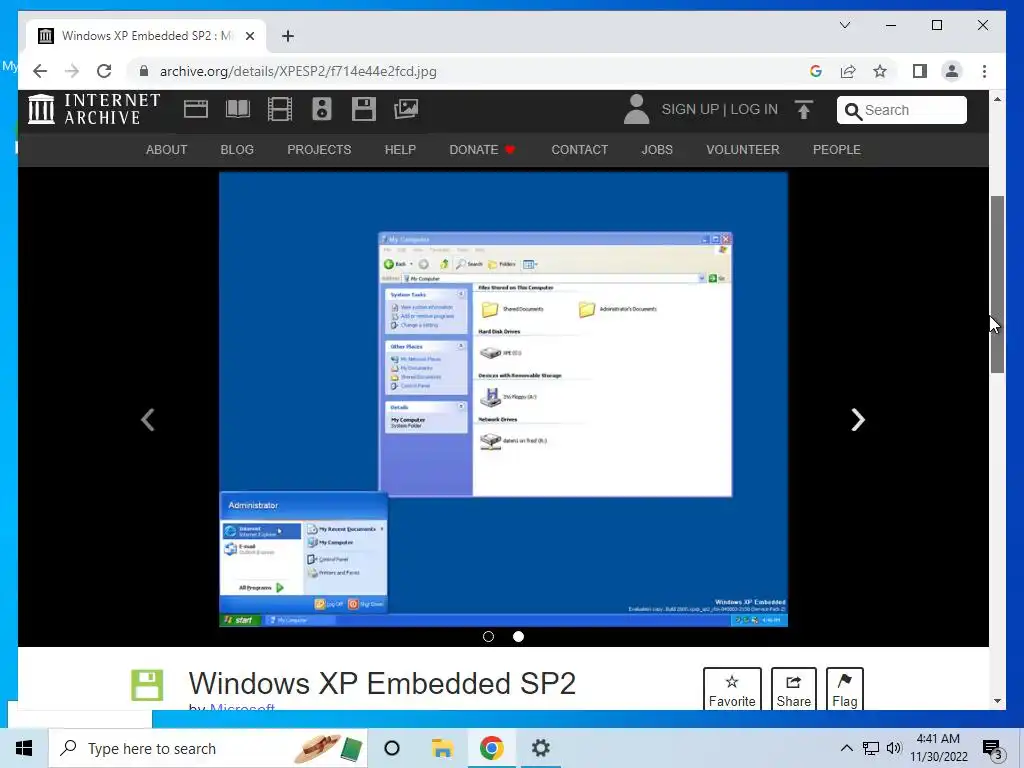Click green software floppy icon by title
Image resolution: width=1024 pixels, height=768 pixels.
pos(147,685)
